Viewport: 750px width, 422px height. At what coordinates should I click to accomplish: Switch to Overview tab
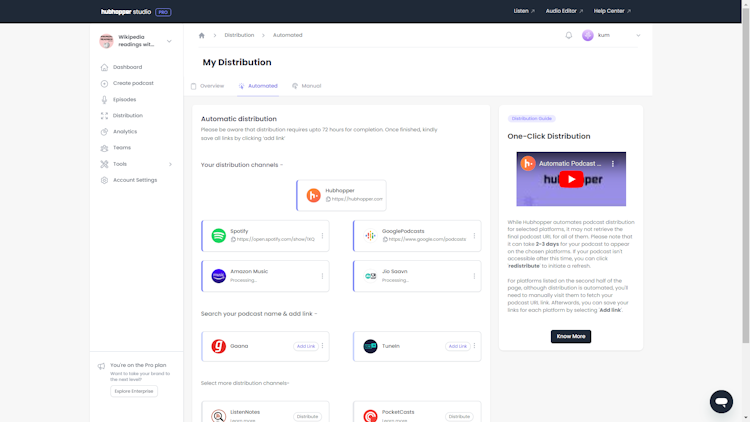(208, 86)
